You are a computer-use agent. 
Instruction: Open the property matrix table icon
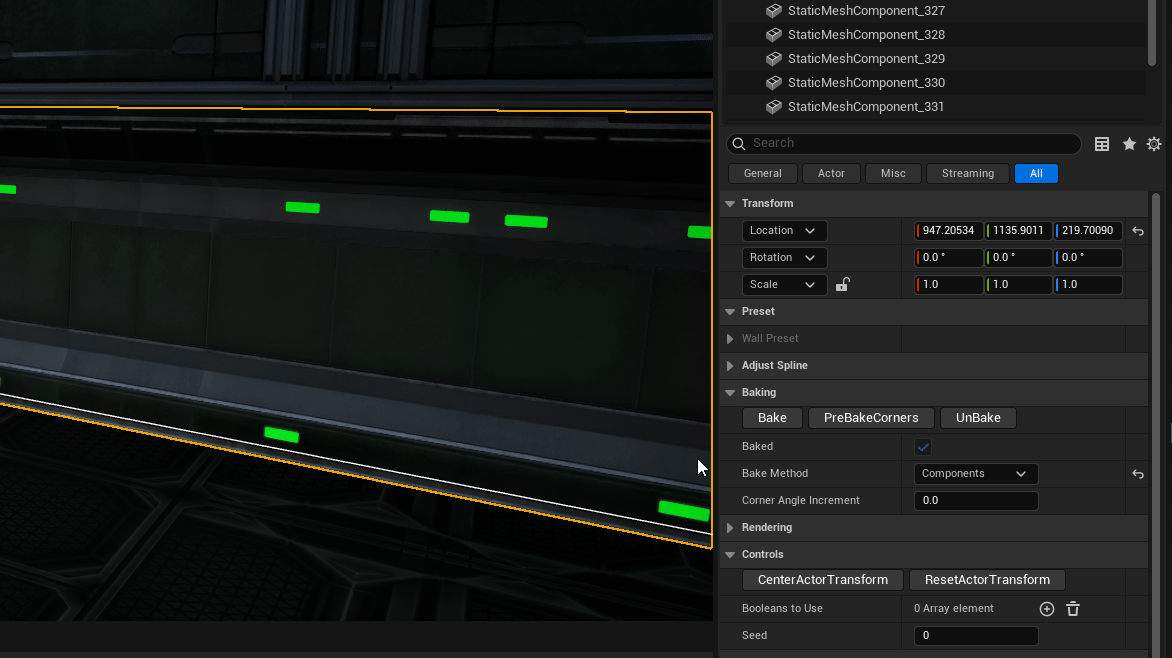[x=1102, y=144]
